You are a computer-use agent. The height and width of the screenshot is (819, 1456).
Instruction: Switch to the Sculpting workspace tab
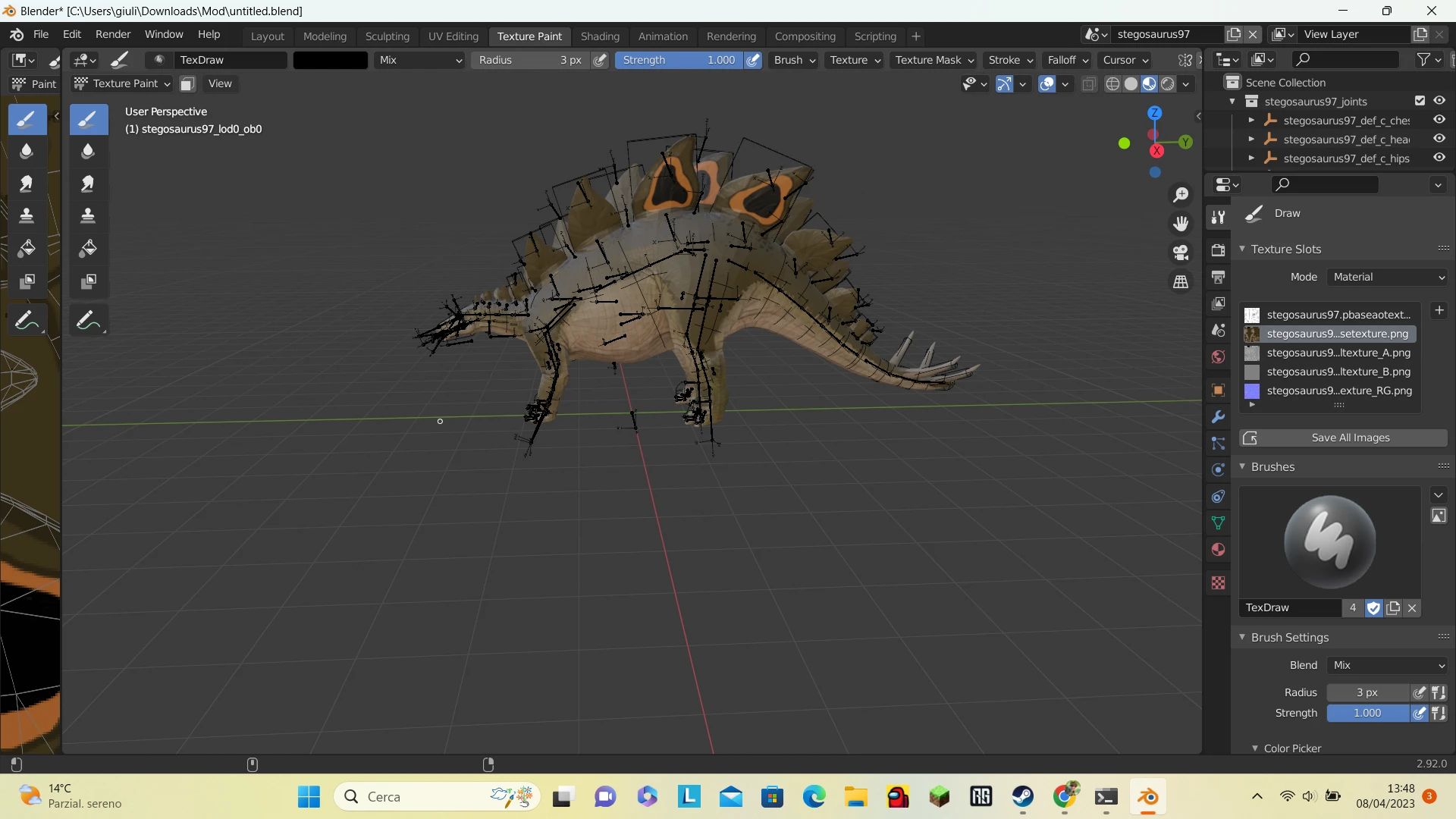coord(387,36)
